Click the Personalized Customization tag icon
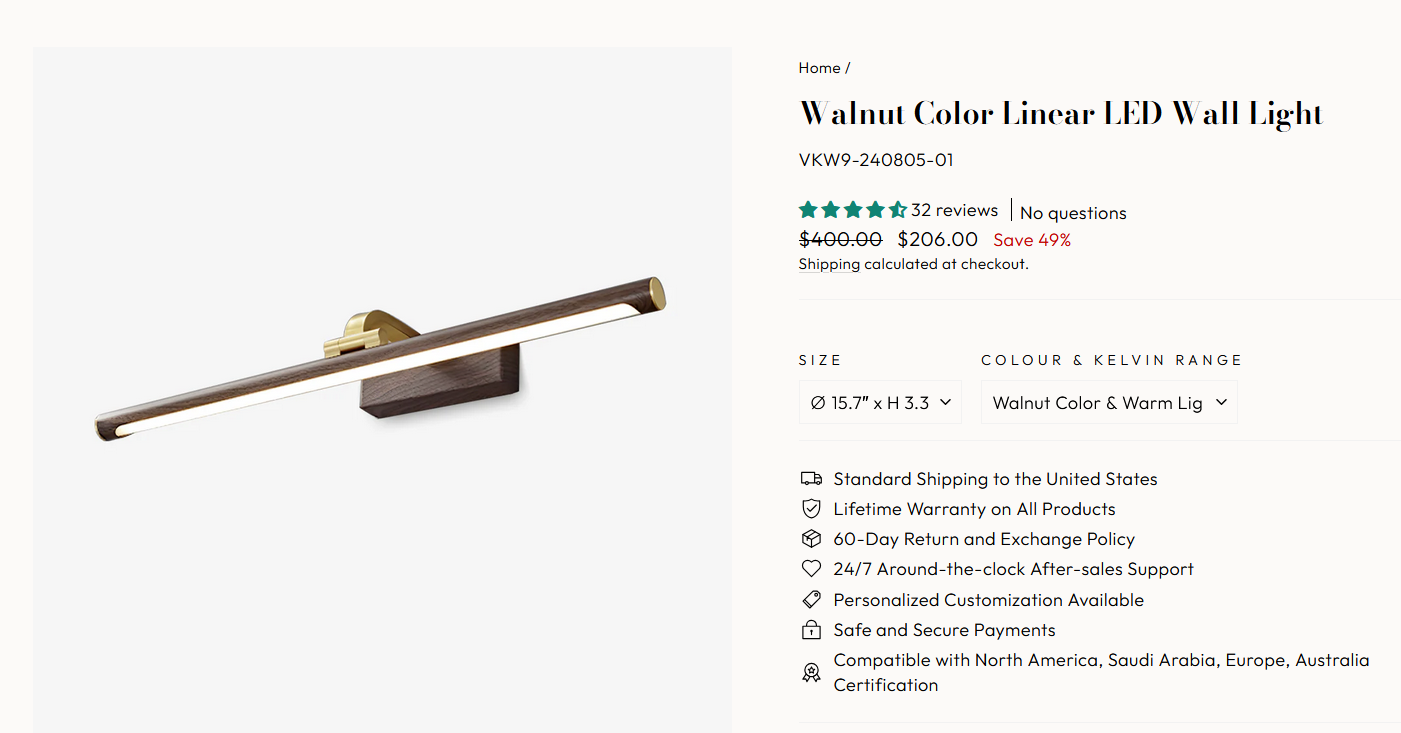 point(811,600)
